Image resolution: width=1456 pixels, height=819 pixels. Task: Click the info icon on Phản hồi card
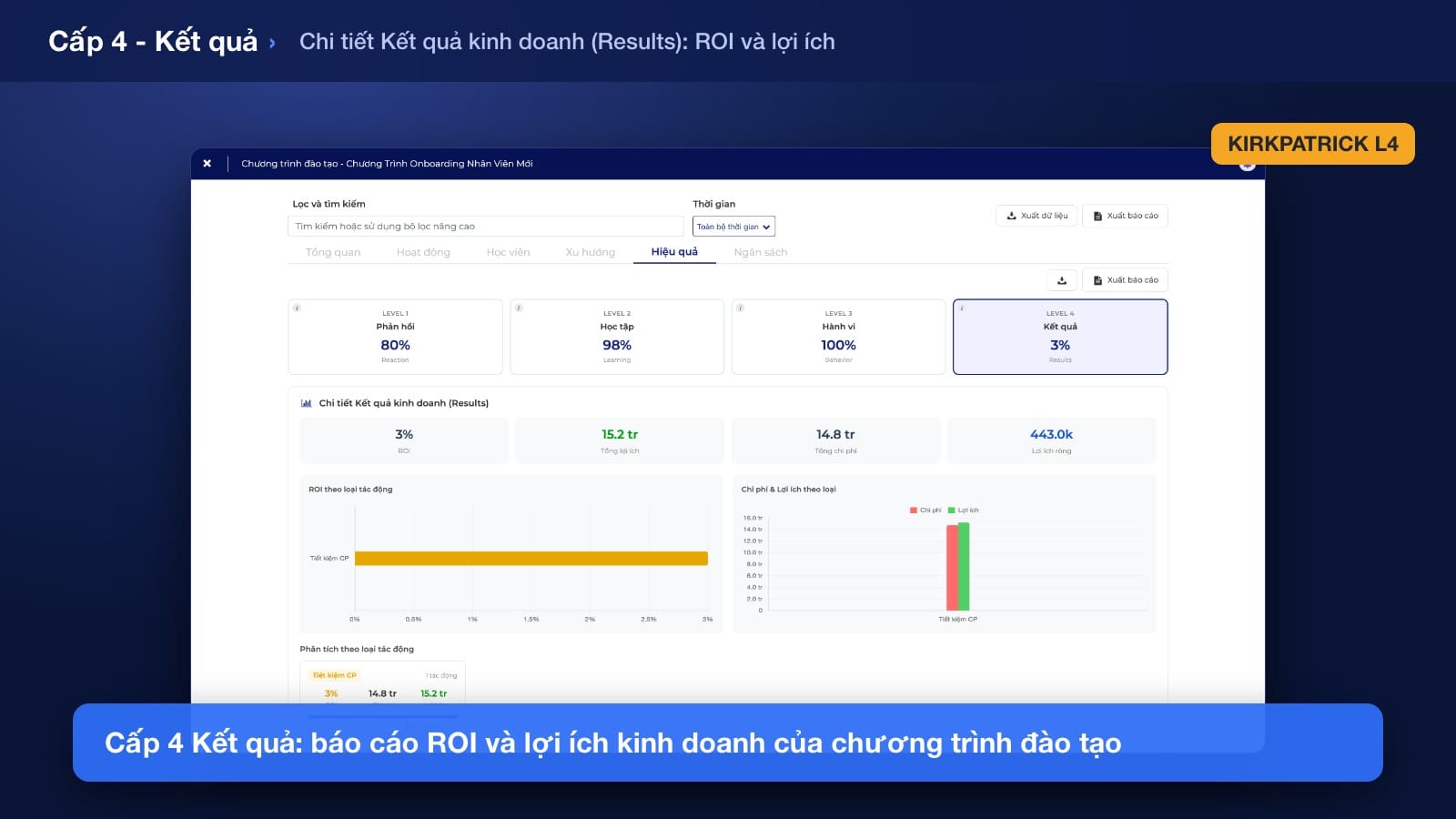(x=297, y=308)
